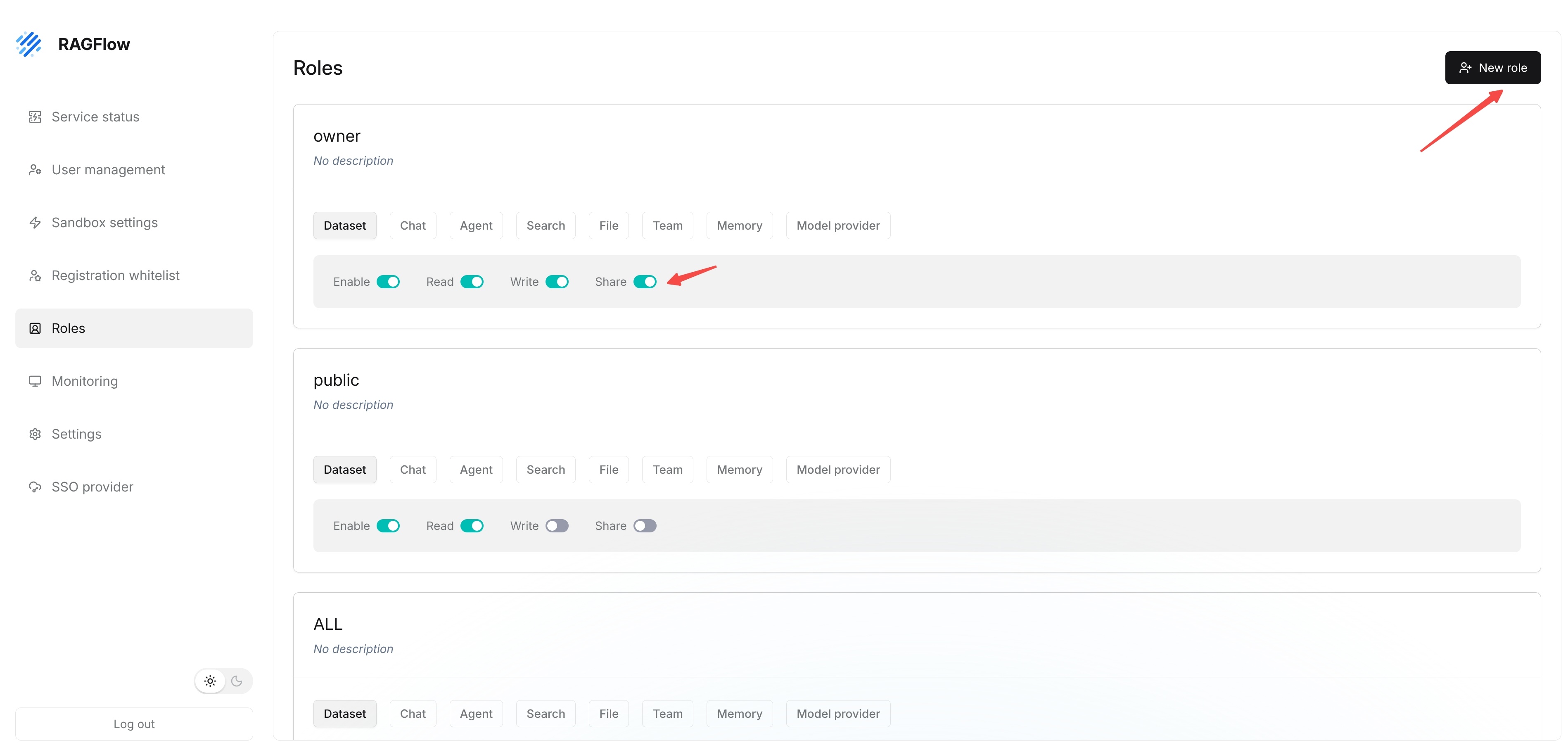
Task: Click No description under ALL role
Action: click(353, 649)
